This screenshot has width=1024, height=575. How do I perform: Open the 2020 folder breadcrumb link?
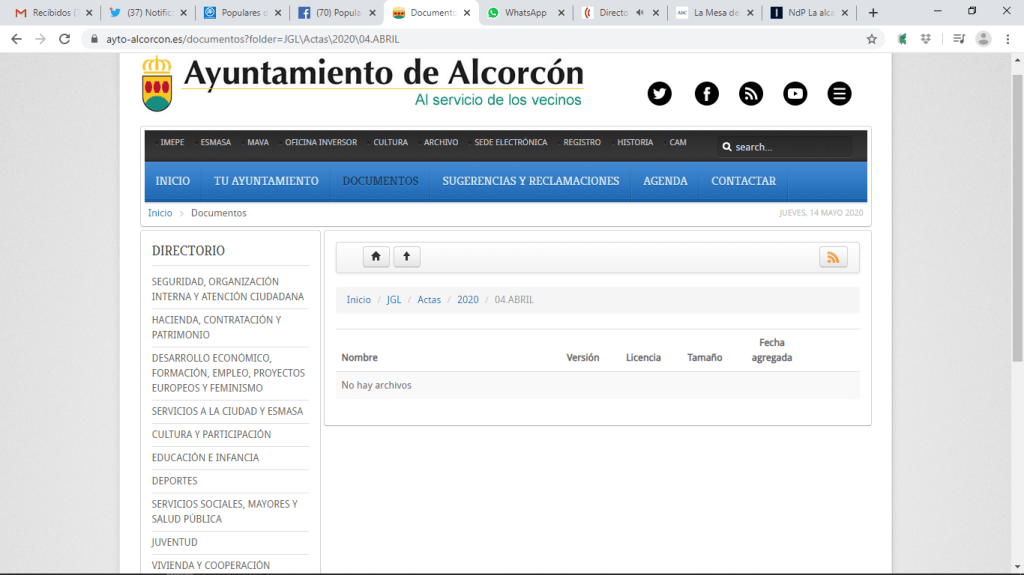pyautogui.click(x=467, y=300)
